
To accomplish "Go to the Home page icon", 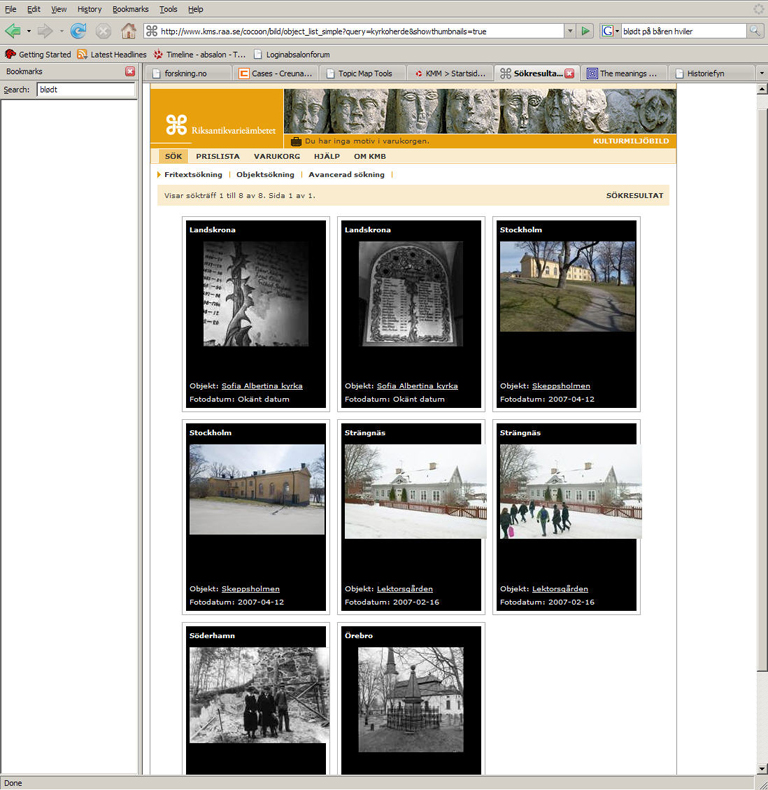I will (128, 31).
